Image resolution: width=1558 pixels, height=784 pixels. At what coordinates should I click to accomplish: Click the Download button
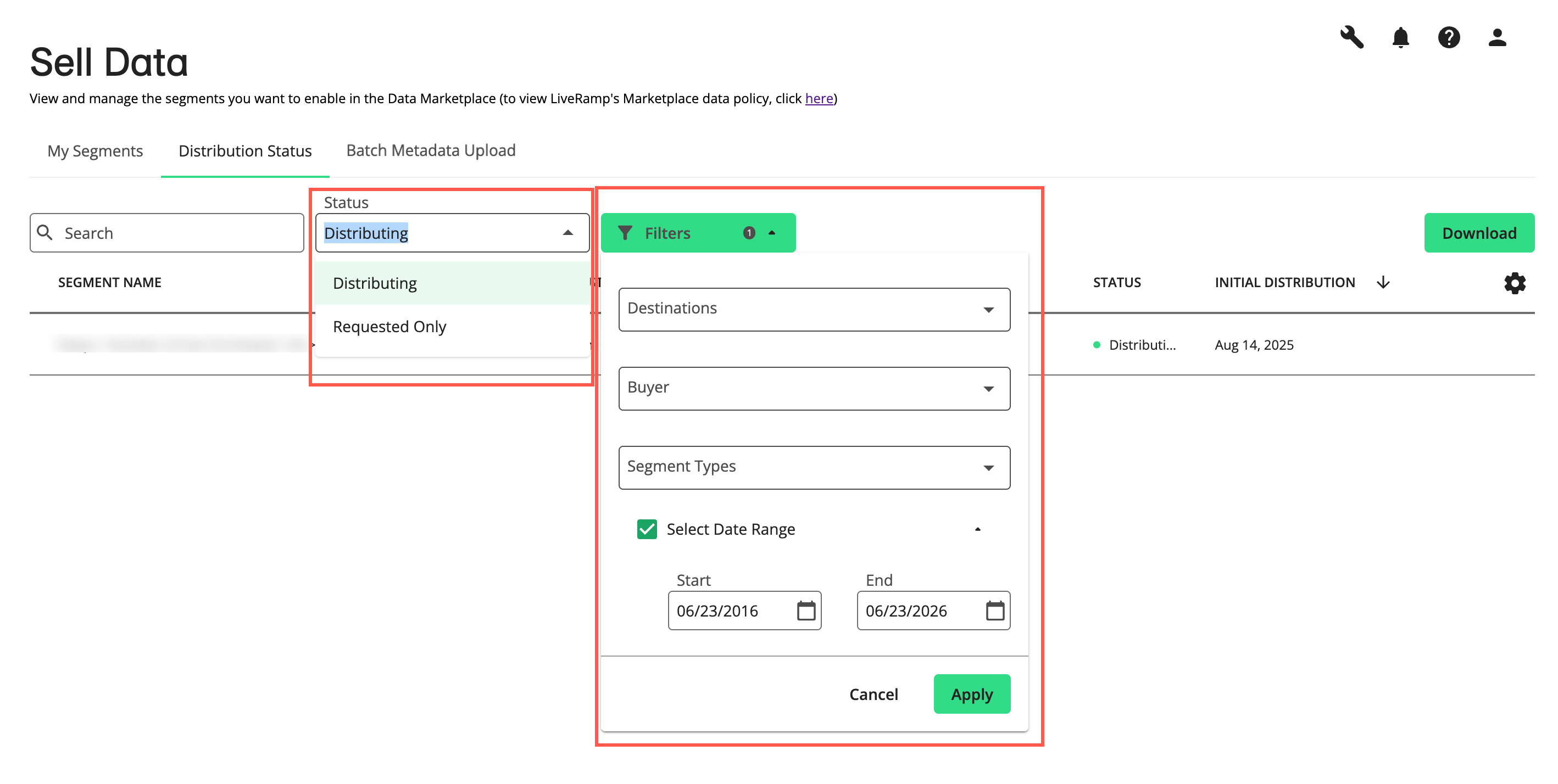1479,233
